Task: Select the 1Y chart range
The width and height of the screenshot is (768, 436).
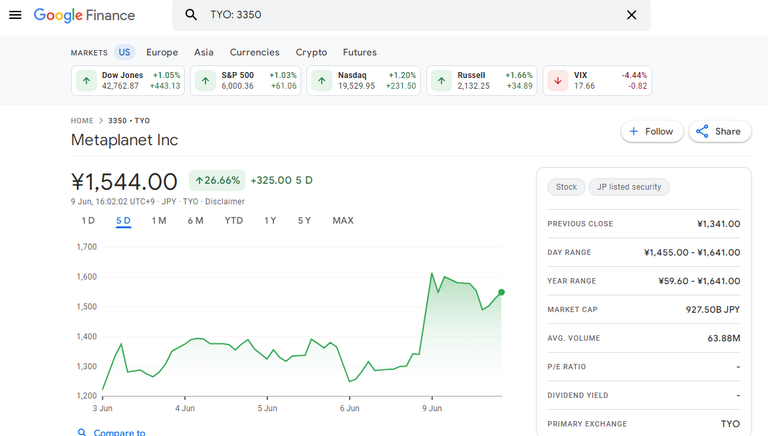Action: point(270,220)
